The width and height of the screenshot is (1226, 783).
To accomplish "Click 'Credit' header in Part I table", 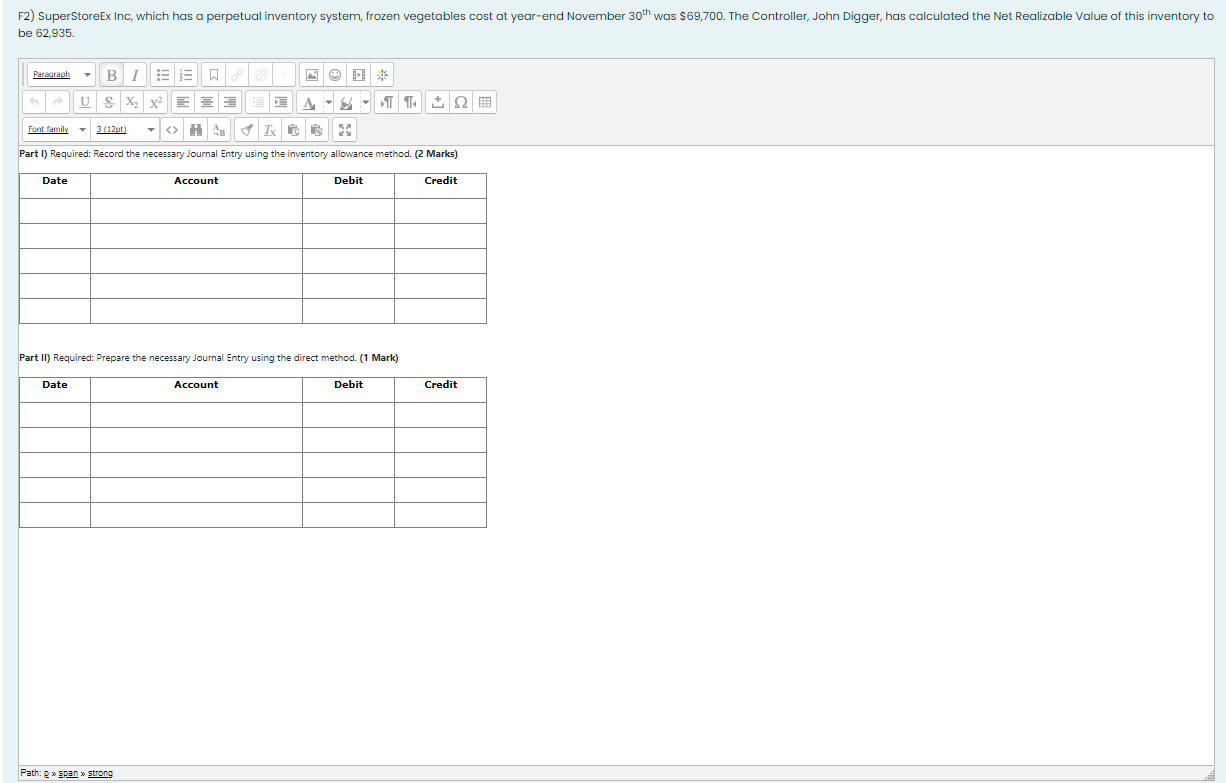I will point(441,181).
